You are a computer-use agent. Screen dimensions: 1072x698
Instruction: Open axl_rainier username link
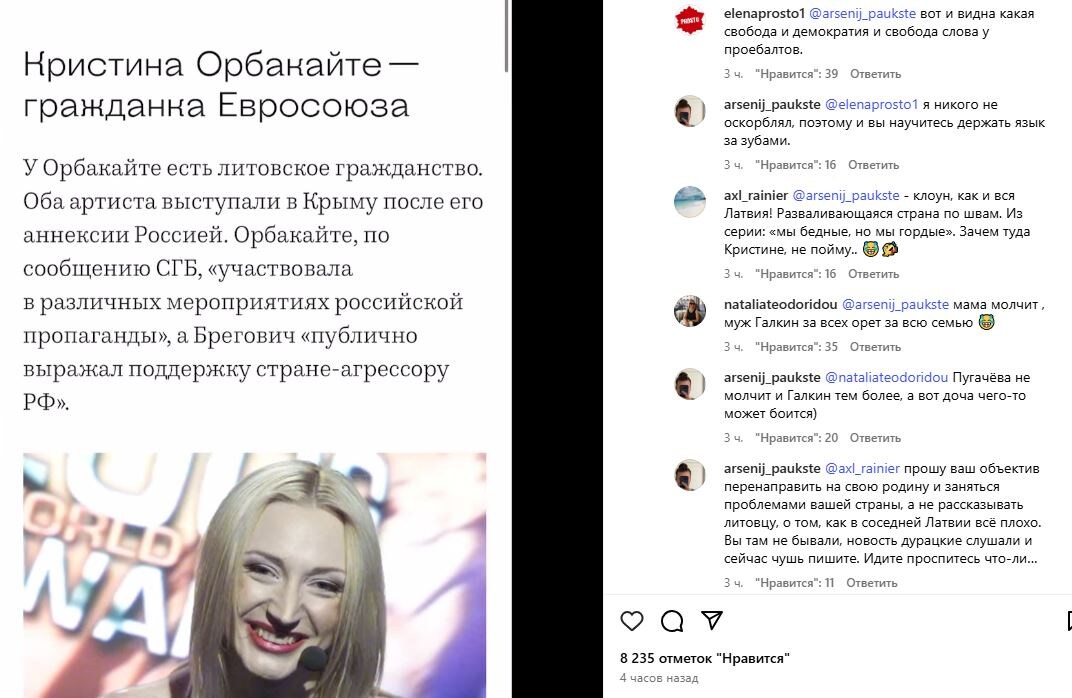click(x=755, y=196)
